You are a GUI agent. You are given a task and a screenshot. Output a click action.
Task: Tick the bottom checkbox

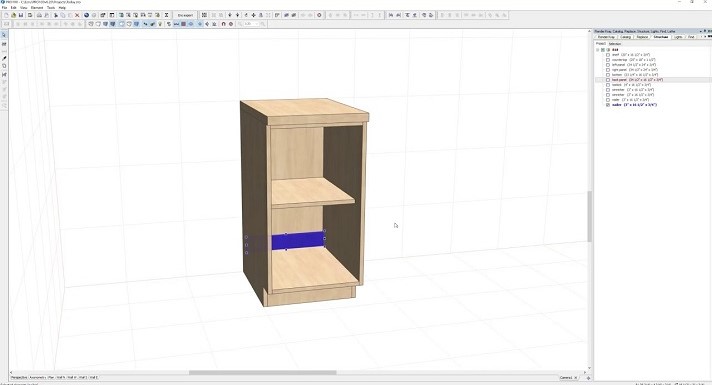click(x=608, y=75)
